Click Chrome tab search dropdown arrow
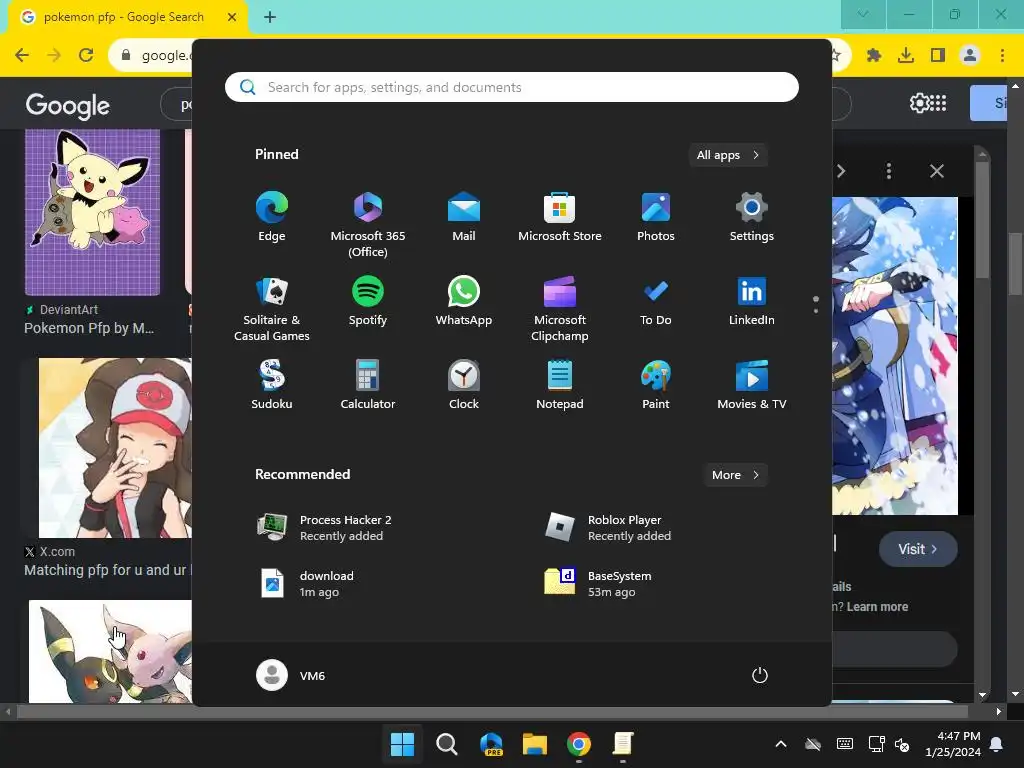Screen dimensions: 1024x768 [x=863, y=14]
